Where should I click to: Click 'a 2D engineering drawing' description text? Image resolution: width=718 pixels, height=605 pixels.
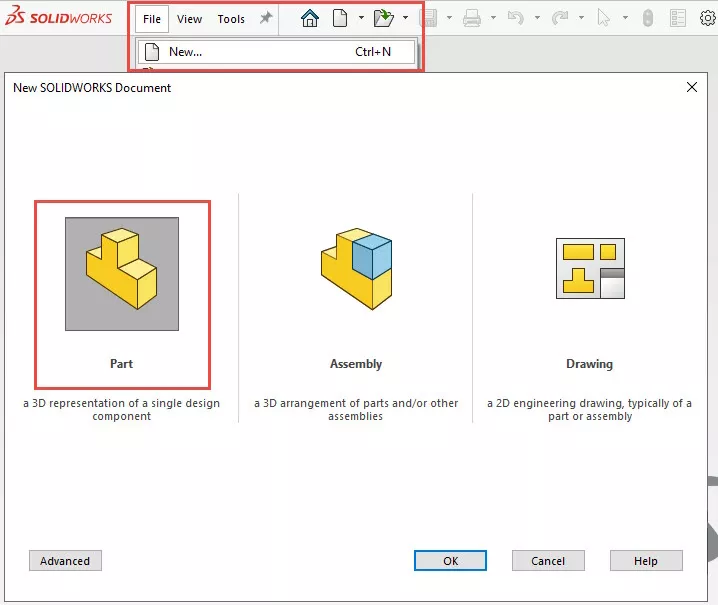[x=589, y=409]
